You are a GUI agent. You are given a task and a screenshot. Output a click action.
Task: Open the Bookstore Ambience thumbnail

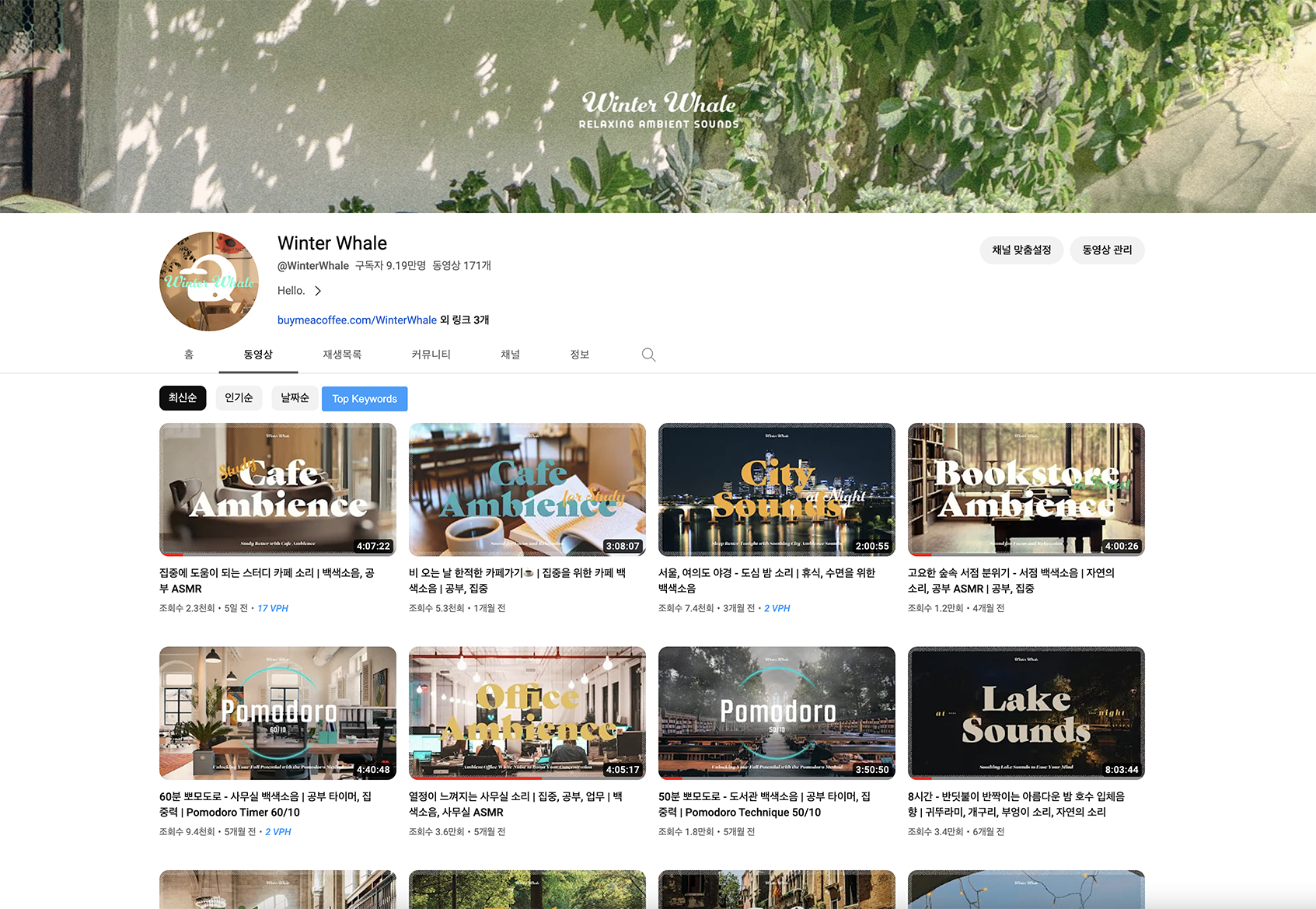[x=1026, y=490]
